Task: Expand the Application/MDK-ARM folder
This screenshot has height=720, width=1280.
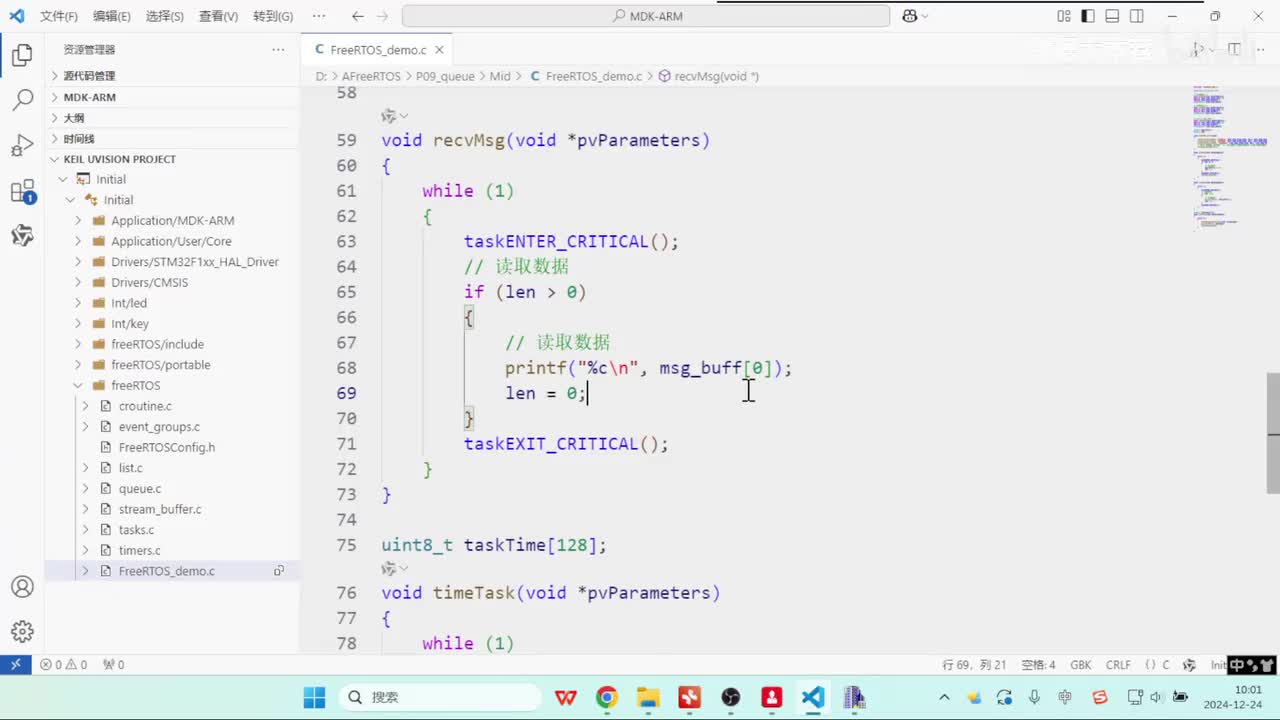Action: tap(172, 220)
